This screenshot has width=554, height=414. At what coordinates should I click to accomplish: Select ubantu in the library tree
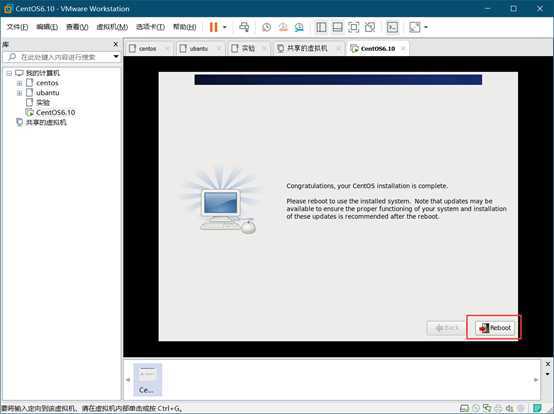(47, 93)
